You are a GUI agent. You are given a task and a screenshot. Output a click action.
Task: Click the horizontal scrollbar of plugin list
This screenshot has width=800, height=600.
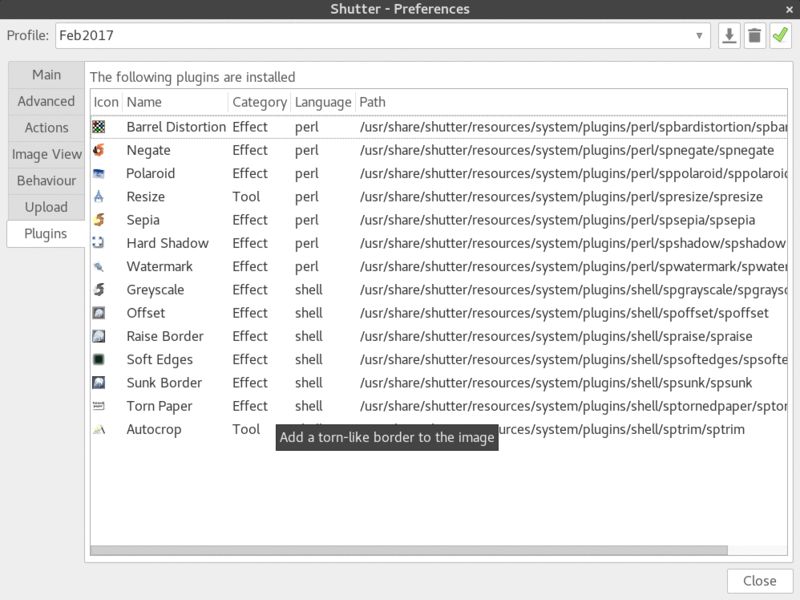(x=409, y=551)
